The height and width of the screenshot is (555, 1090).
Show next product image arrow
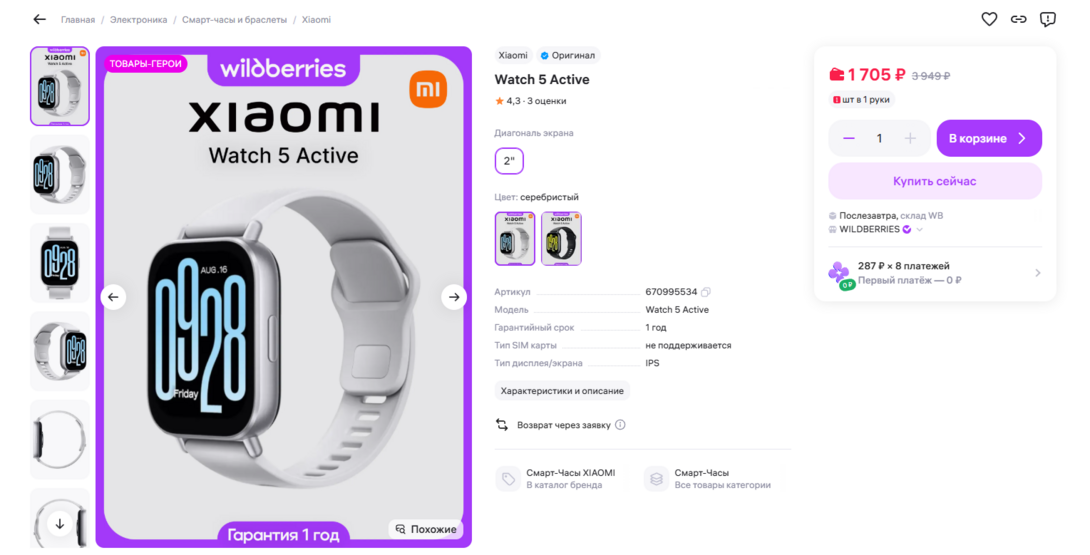pyautogui.click(x=454, y=297)
